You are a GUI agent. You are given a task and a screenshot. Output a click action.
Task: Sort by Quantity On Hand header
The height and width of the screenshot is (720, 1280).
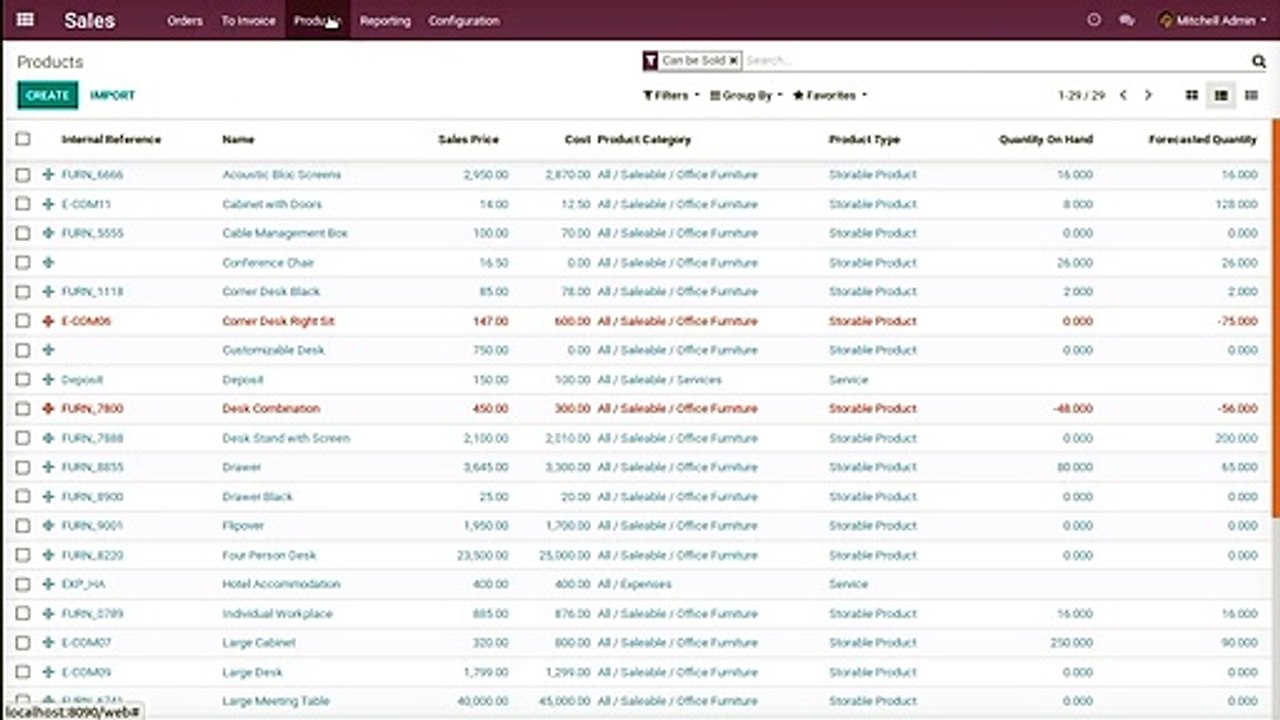(1046, 139)
